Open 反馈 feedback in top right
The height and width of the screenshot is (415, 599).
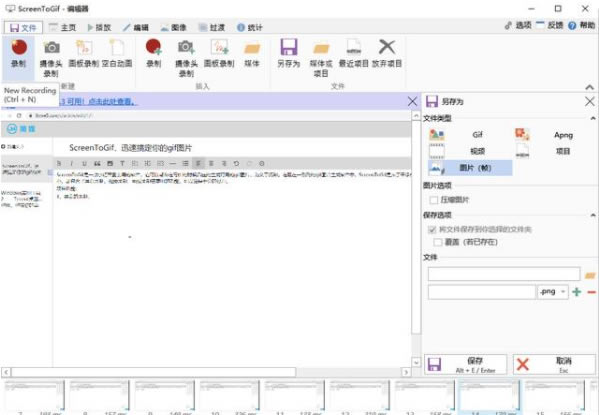(549, 25)
